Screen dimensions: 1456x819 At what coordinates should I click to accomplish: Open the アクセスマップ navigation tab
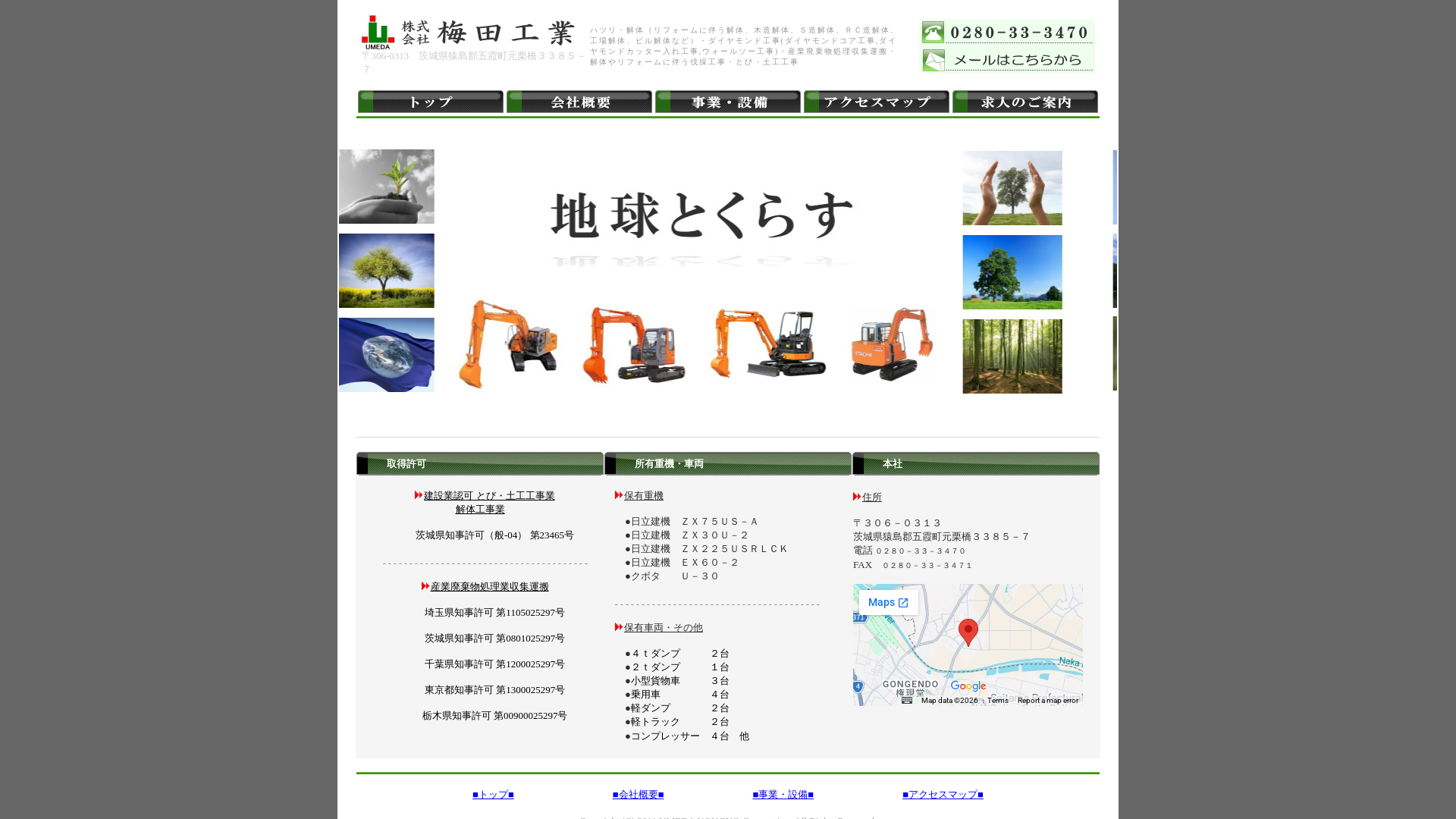click(877, 102)
